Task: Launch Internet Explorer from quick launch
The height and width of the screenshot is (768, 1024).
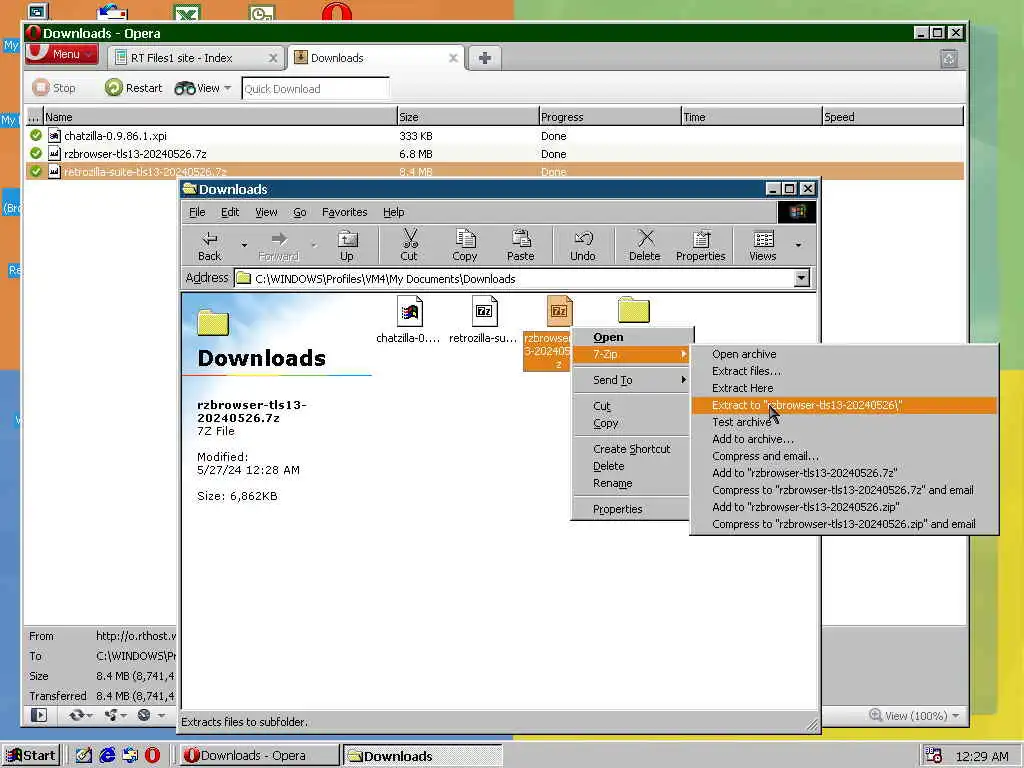Action: pyautogui.click(x=107, y=756)
